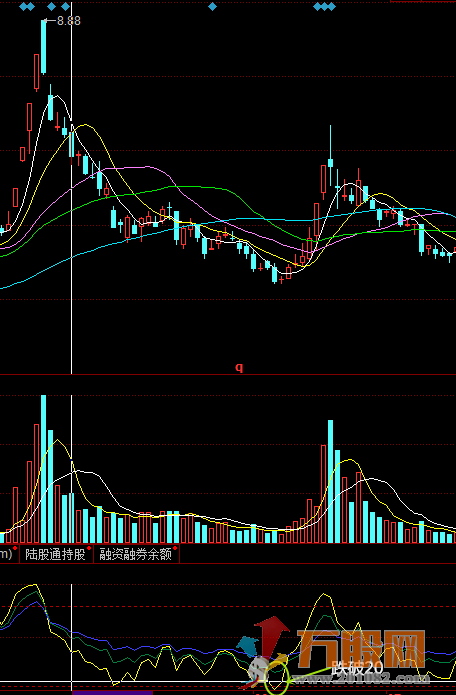Image resolution: width=456 pixels, height=695 pixels.
Task: Switch to the 融资融券余额 tab
Action: click(x=136, y=554)
